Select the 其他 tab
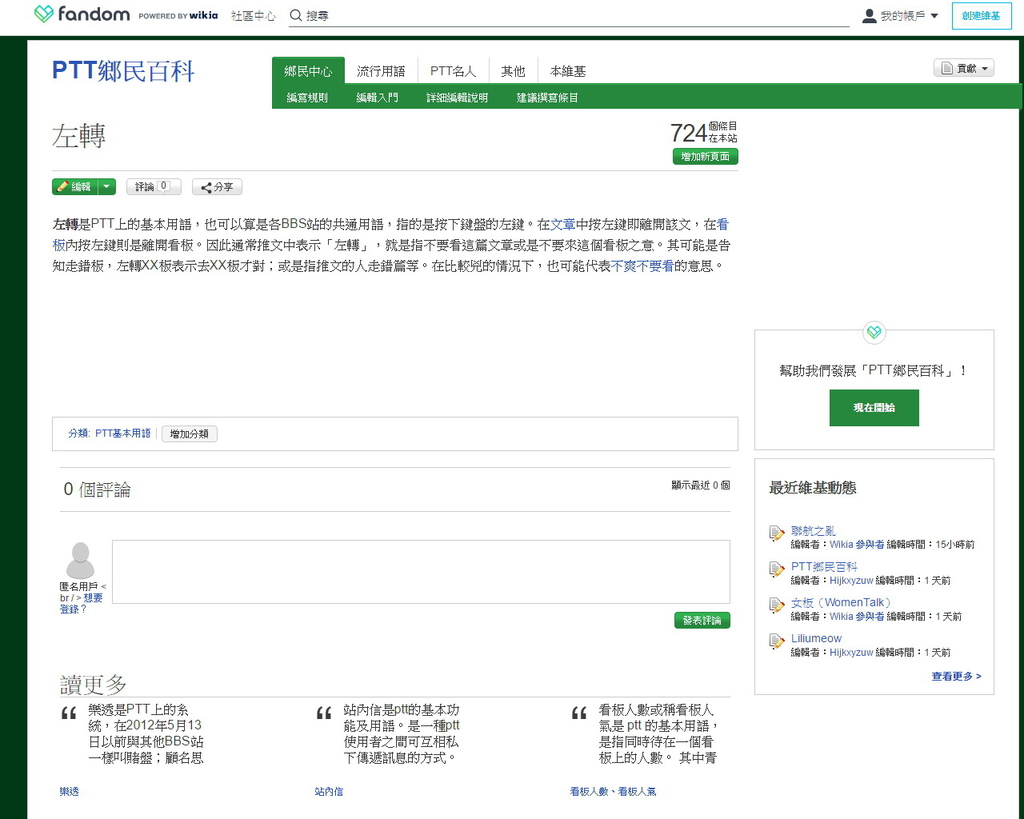This screenshot has height=819, width=1024. click(x=513, y=71)
